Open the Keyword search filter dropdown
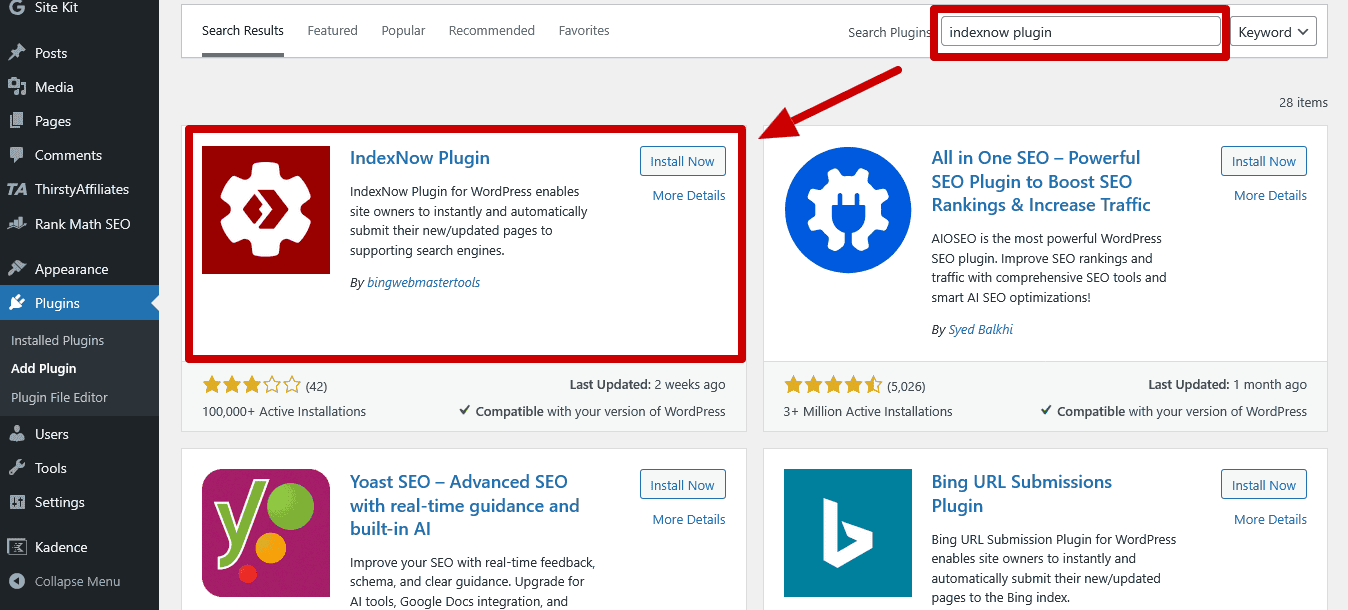Screen dimensions: 1348x610 pyautogui.click(x=1273, y=31)
